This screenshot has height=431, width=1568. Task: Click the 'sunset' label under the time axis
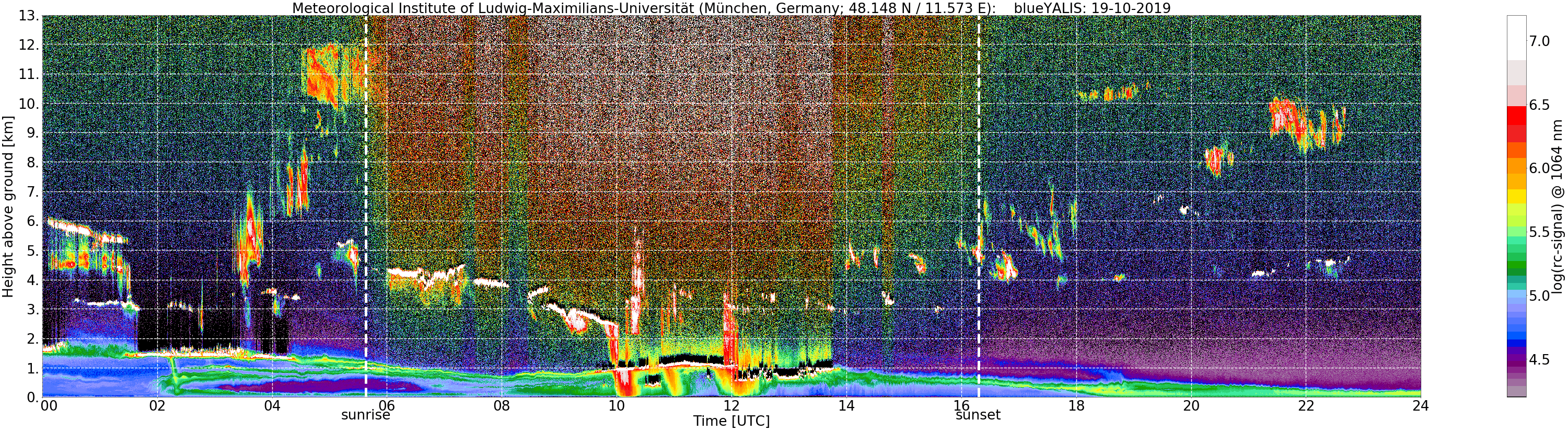click(x=978, y=415)
